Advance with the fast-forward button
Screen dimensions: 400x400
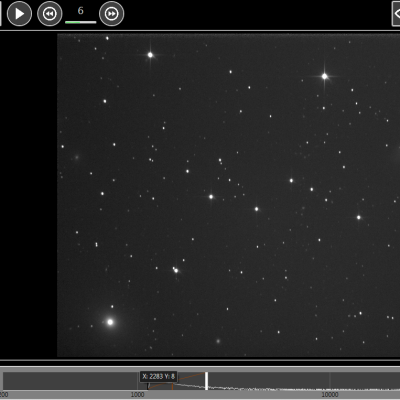point(111,14)
